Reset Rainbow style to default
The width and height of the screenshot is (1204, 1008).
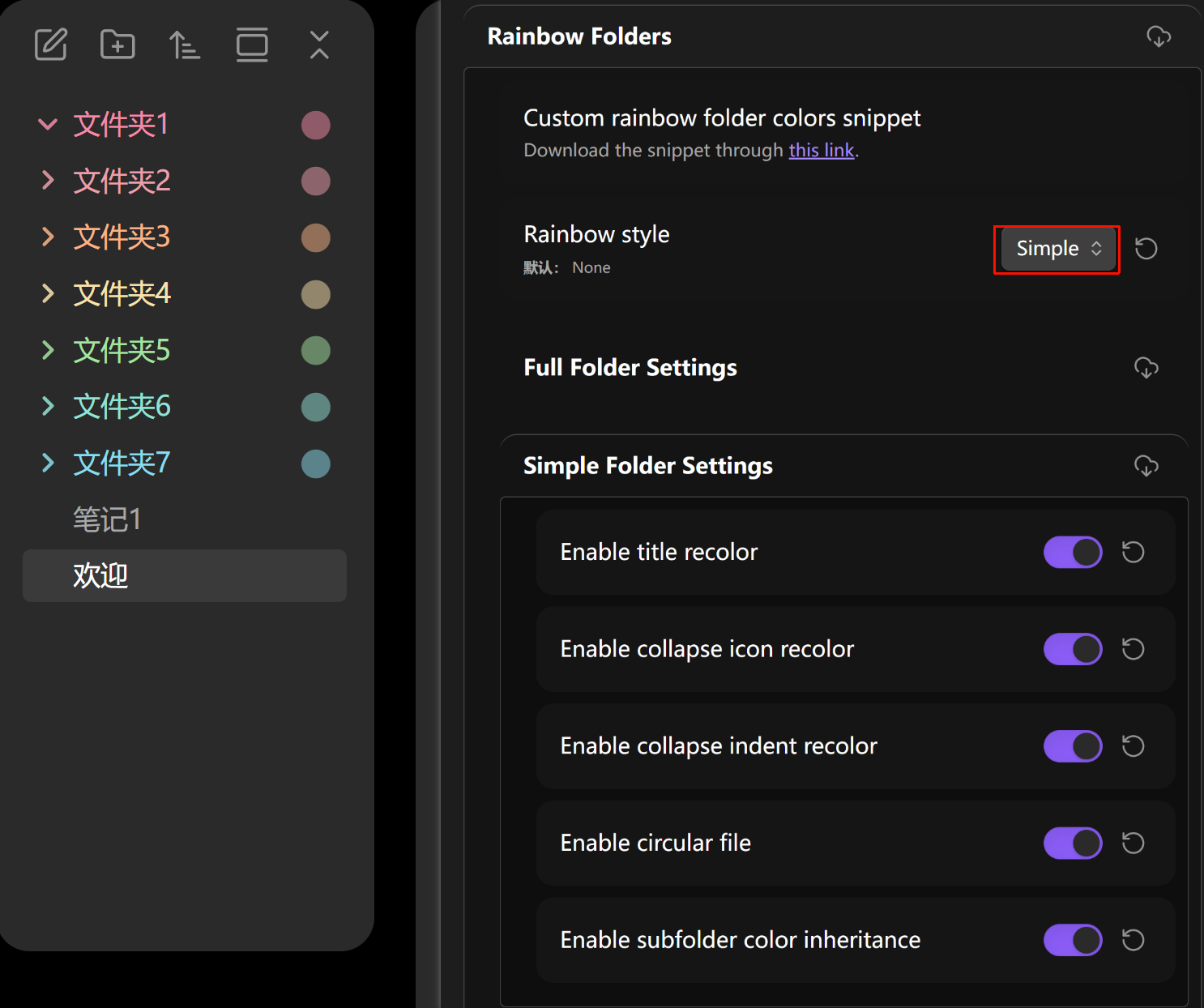tap(1146, 248)
